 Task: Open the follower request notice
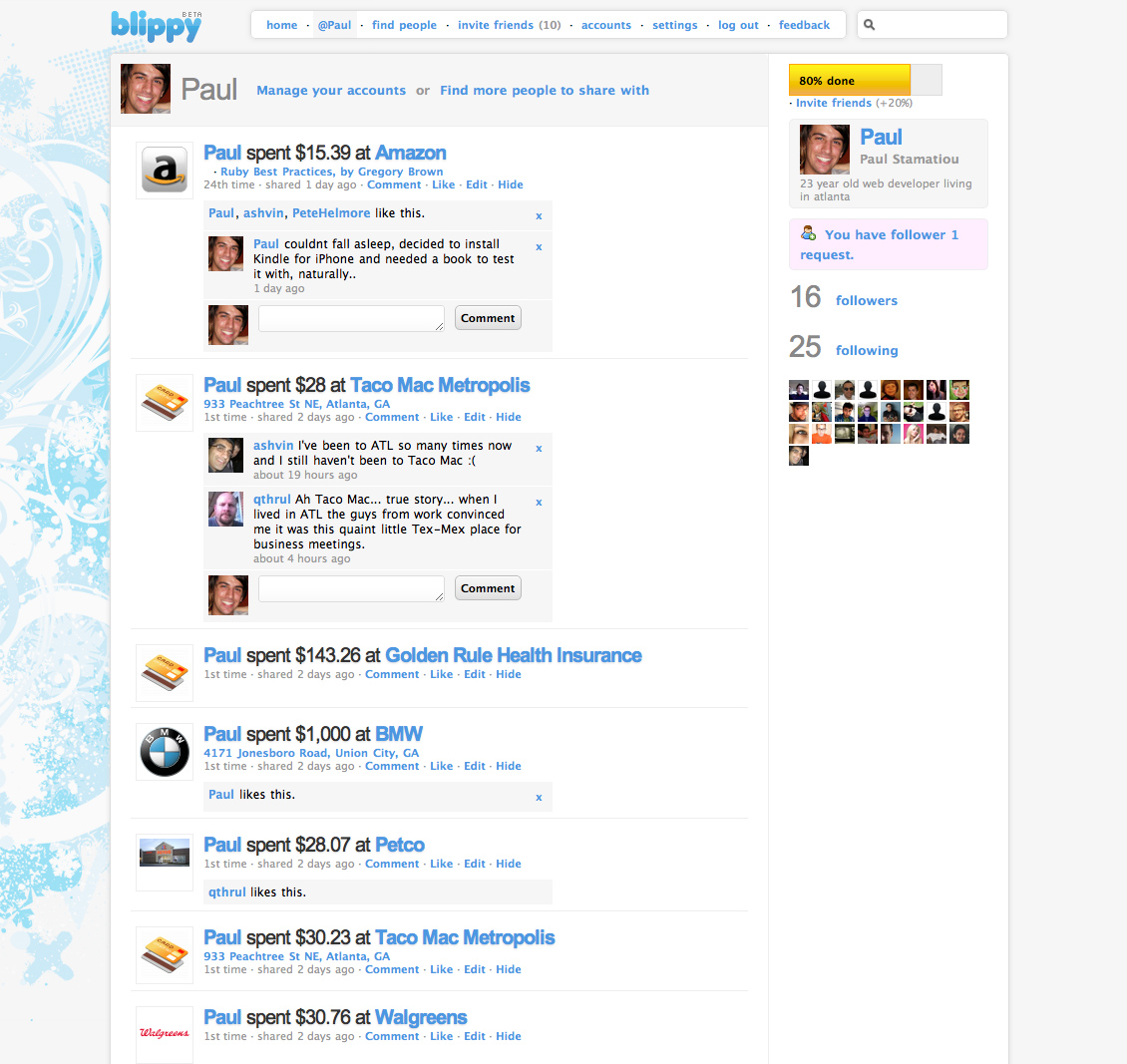tap(889, 244)
